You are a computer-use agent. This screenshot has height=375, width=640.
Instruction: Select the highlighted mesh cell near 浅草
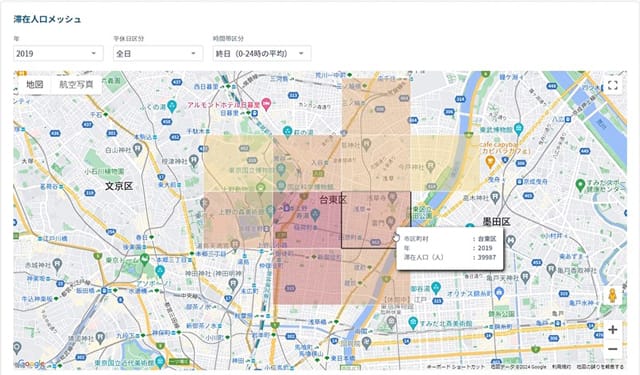[x=376, y=220]
